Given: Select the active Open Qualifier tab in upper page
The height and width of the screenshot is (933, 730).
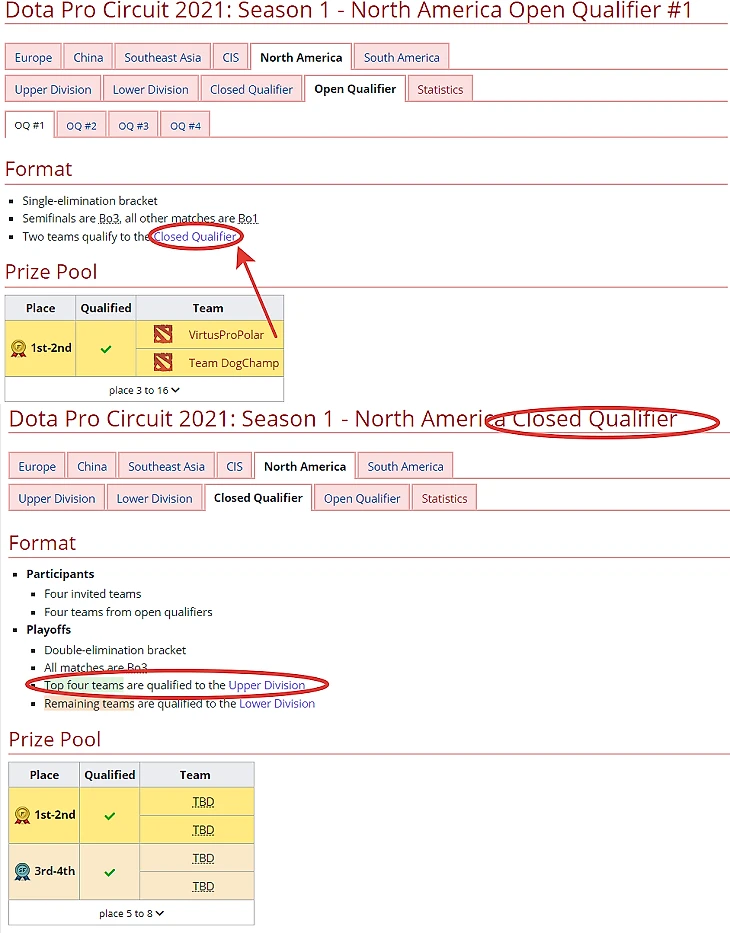Looking at the screenshot, I should (x=355, y=89).
